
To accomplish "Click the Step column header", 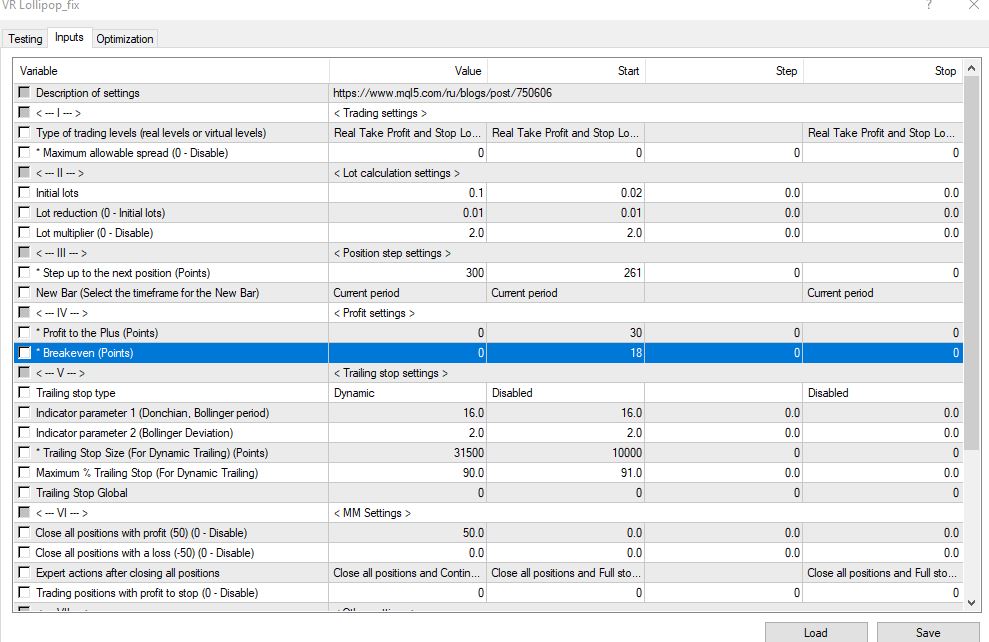I will (724, 71).
